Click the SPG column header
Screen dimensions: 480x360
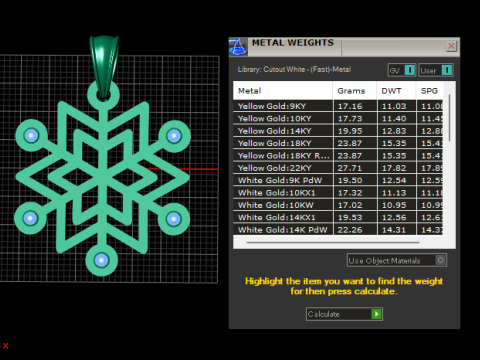[x=429, y=91]
